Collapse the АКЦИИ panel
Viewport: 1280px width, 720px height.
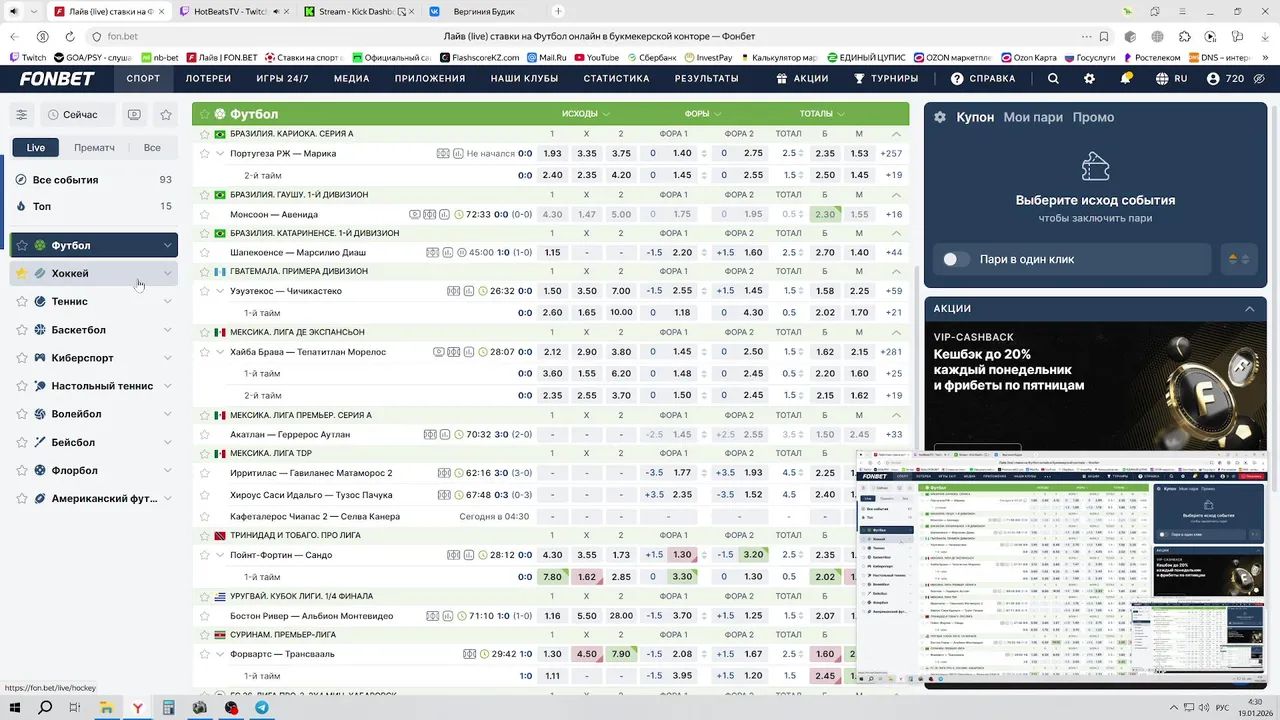point(1249,309)
